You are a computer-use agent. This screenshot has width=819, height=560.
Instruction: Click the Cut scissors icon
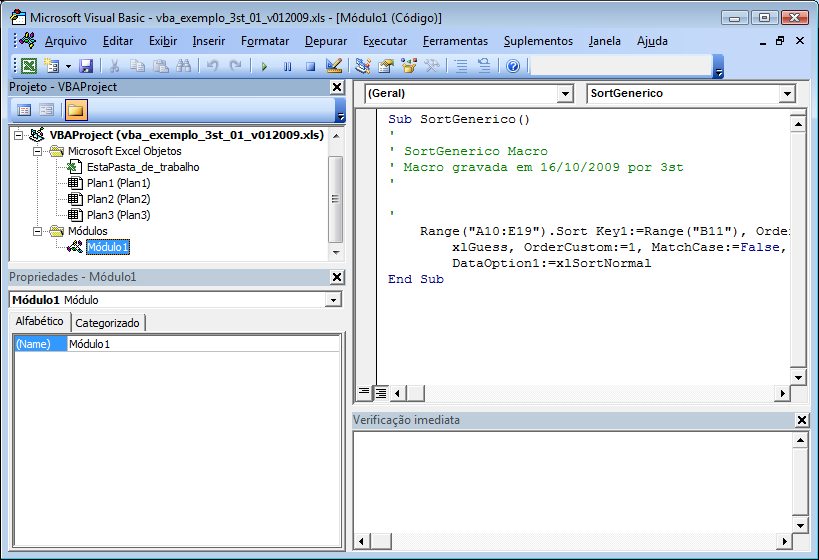click(x=114, y=66)
